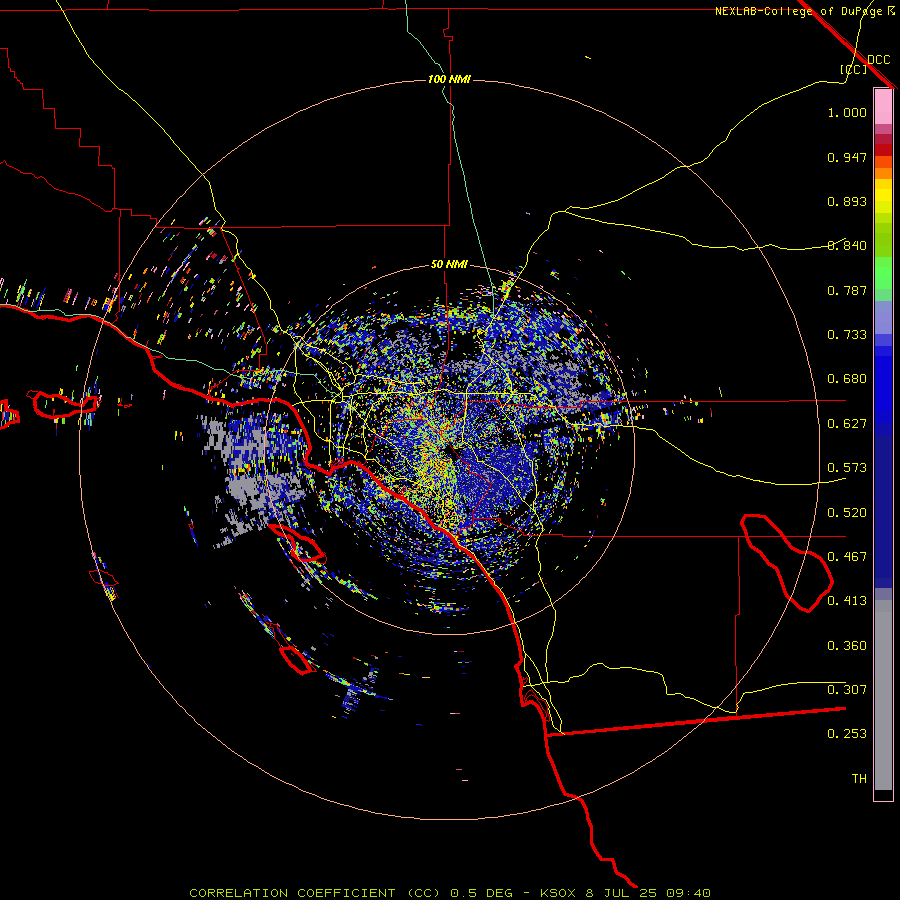Select the 0.680 legend value

coord(847,379)
